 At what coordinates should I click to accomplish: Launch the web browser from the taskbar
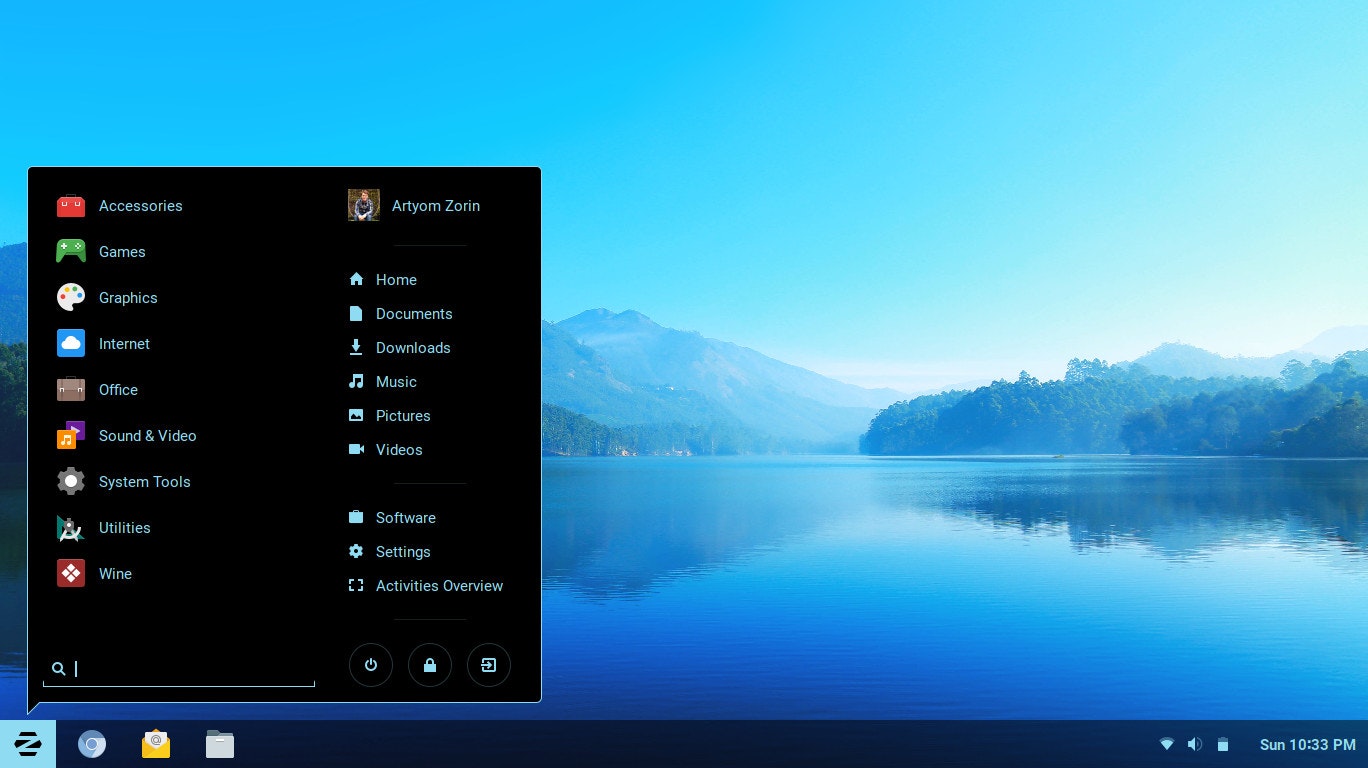(92, 744)
